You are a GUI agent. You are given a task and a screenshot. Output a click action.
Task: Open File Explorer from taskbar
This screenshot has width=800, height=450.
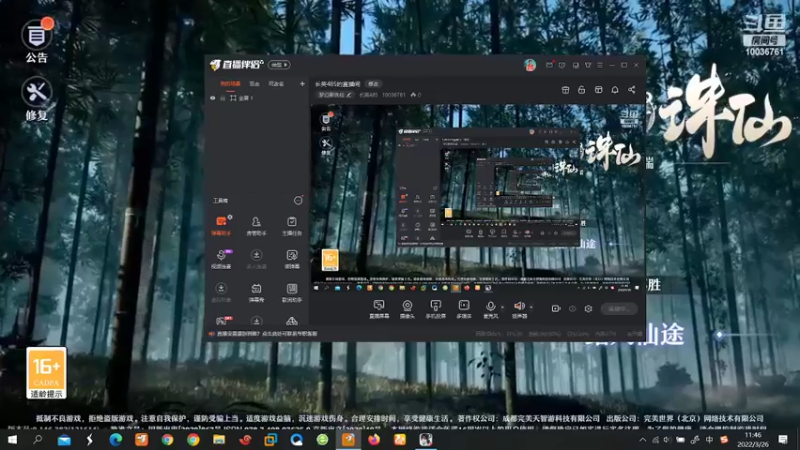(x=219, y=440)
